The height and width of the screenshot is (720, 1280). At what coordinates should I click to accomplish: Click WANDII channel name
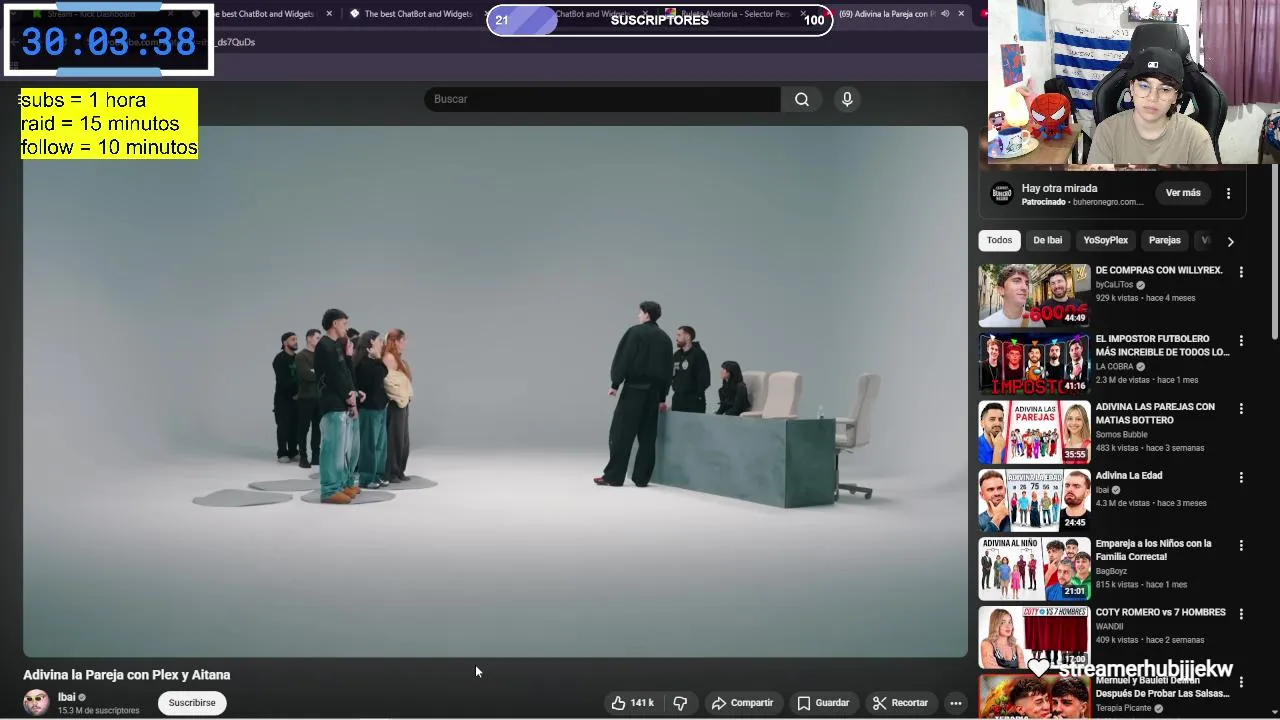coord(1109,627)
